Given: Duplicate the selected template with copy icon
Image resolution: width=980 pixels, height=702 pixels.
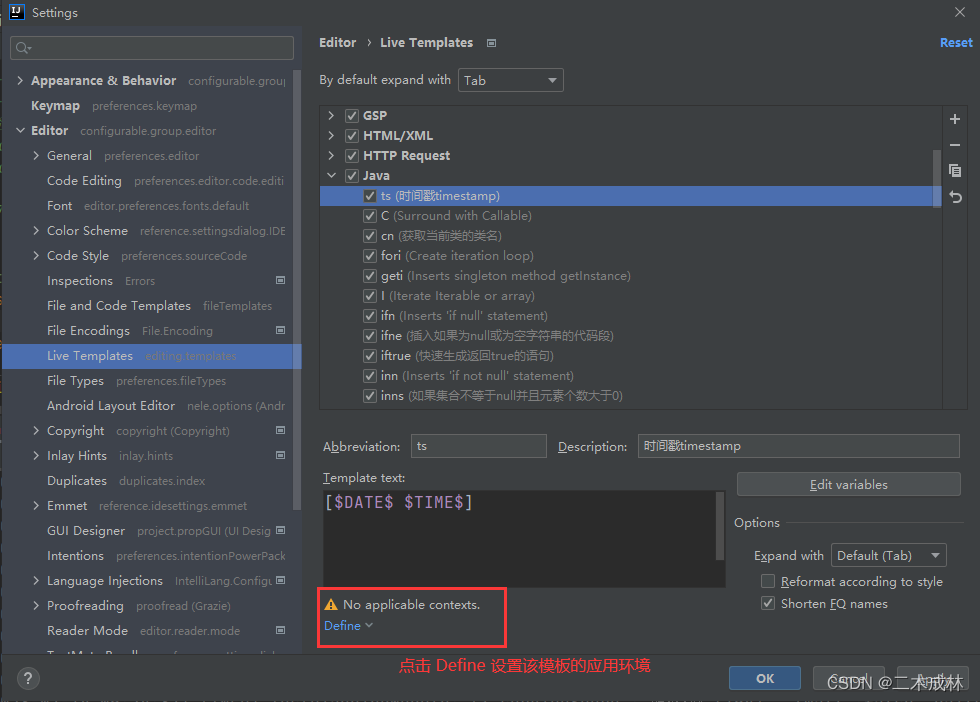Looking at the screenshot, I should pos(954,171).
